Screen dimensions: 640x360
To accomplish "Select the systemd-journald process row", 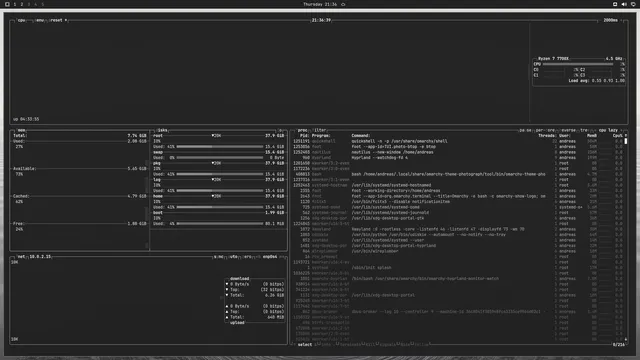I will pyautogui.click(x=458, y=213).
